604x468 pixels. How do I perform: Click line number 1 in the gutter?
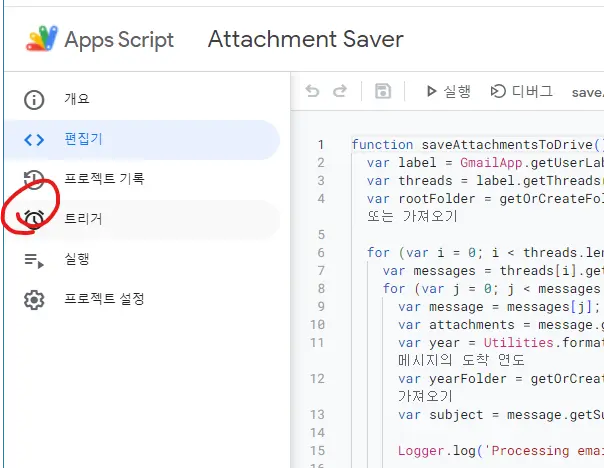click(320, 144)
